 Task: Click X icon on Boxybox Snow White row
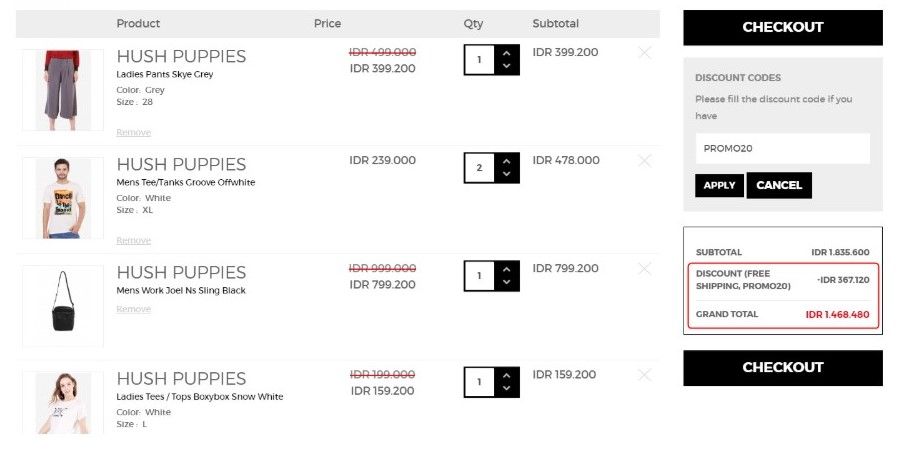point(645,375)
